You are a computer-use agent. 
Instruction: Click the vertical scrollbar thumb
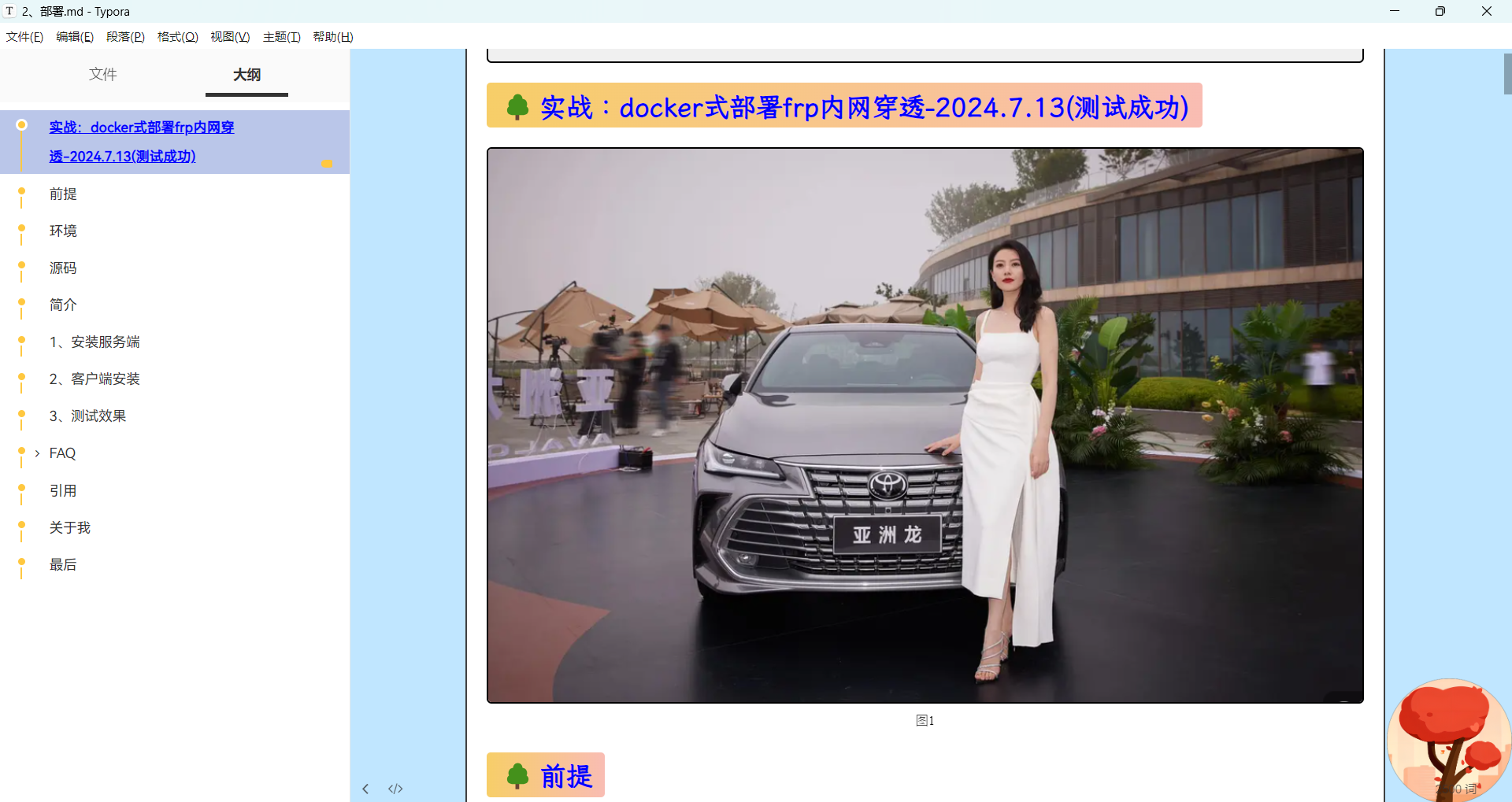point(1507,73)
